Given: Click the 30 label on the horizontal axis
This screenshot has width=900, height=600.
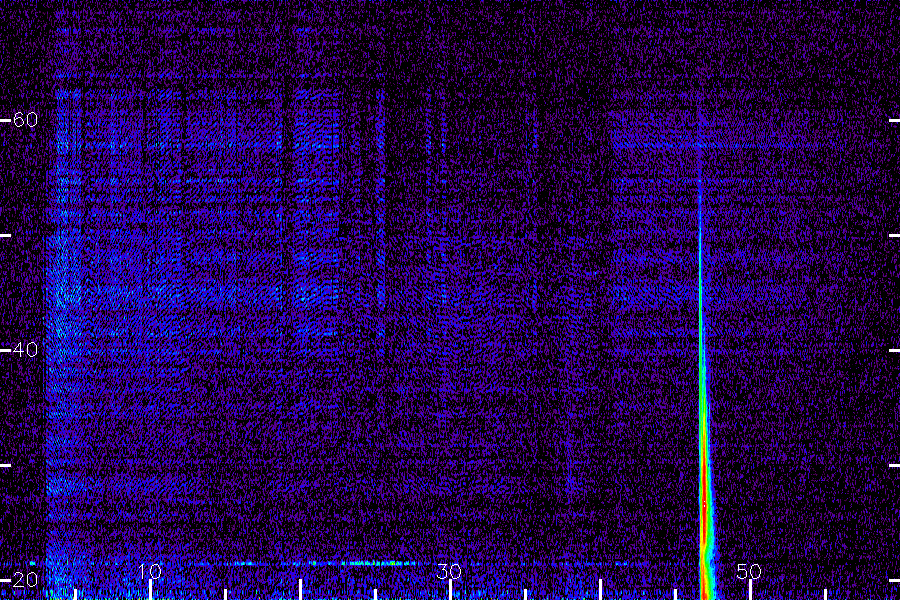Looking at the screenshot, I should pos(449,571).
